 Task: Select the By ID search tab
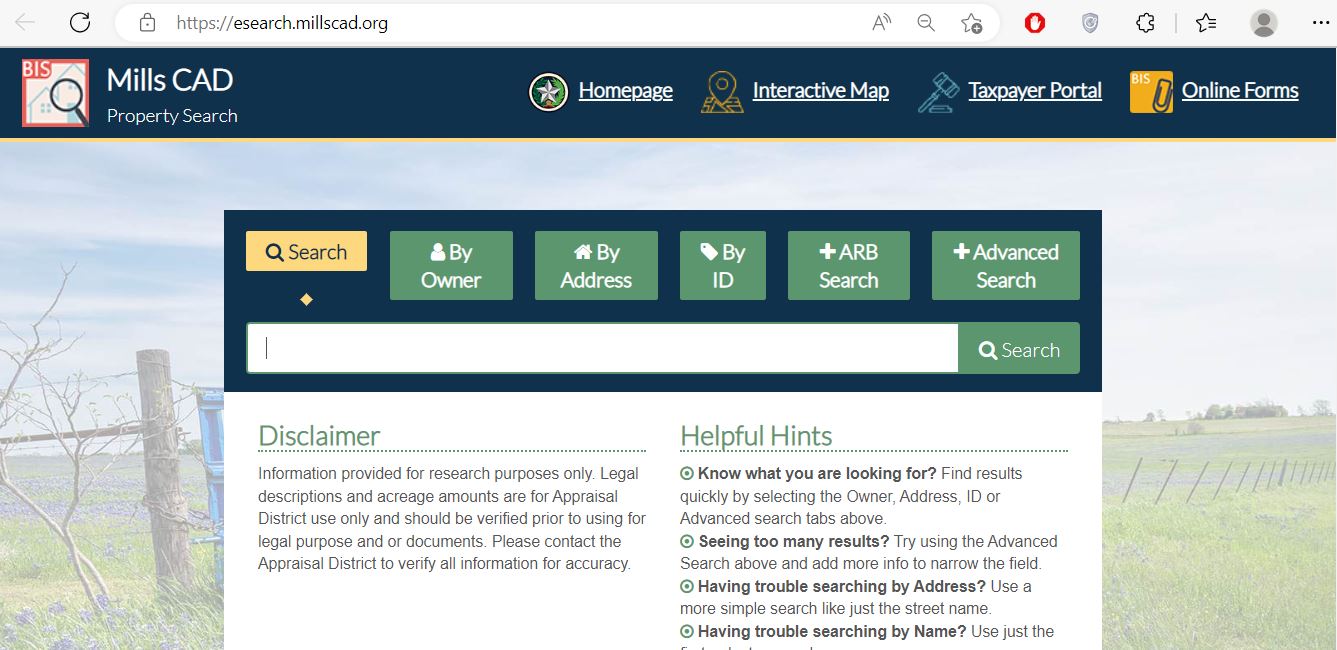pyautogui.click(x=723, y=266)
